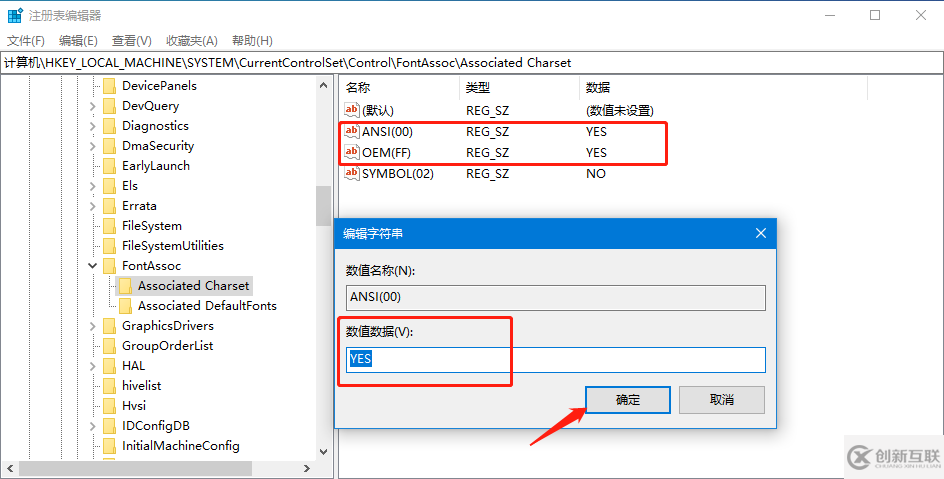Click tree pane scroll-up arrow
Image resolution: width=944 pixels, height=479 pixels.
324,85
